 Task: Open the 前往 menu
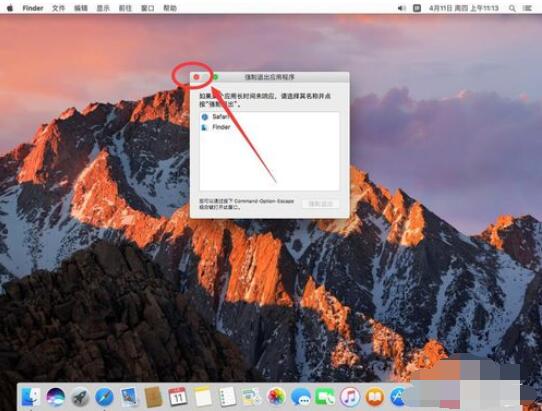pyautogui.click(x=125, y=8)
